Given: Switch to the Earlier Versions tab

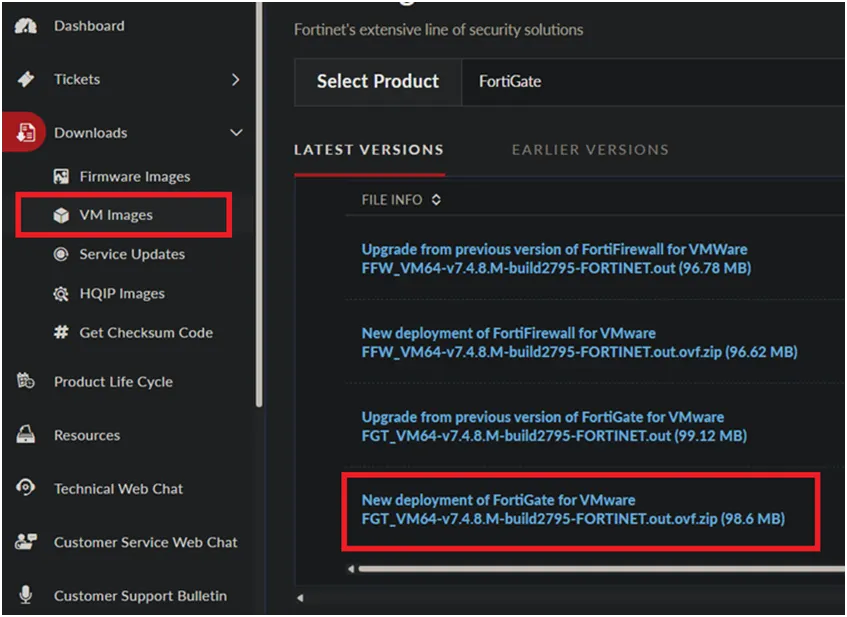Looking at the screenshot, I should (590, 150).
